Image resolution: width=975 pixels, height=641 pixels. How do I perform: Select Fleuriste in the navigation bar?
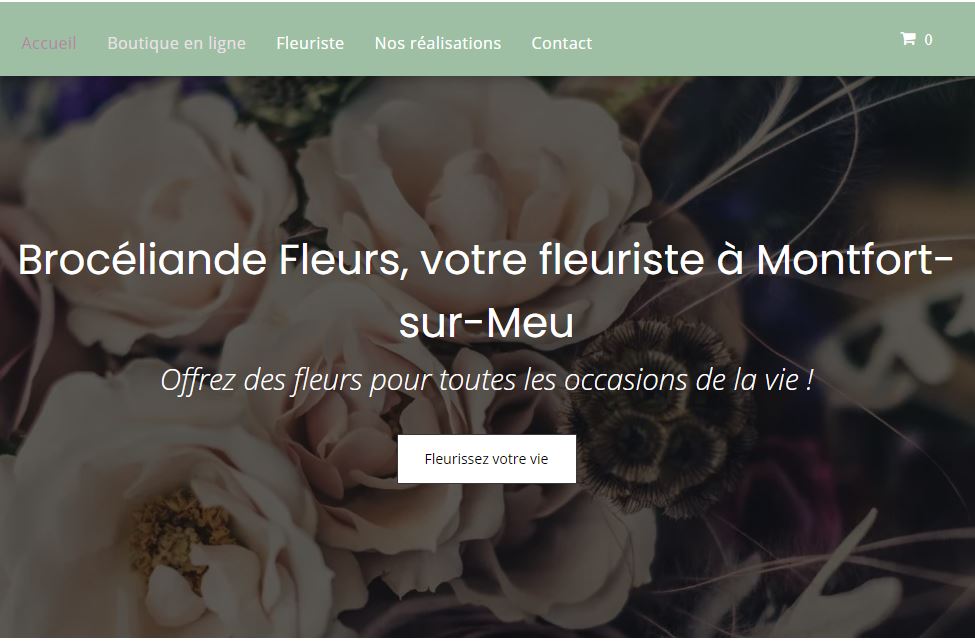[310, 43]
